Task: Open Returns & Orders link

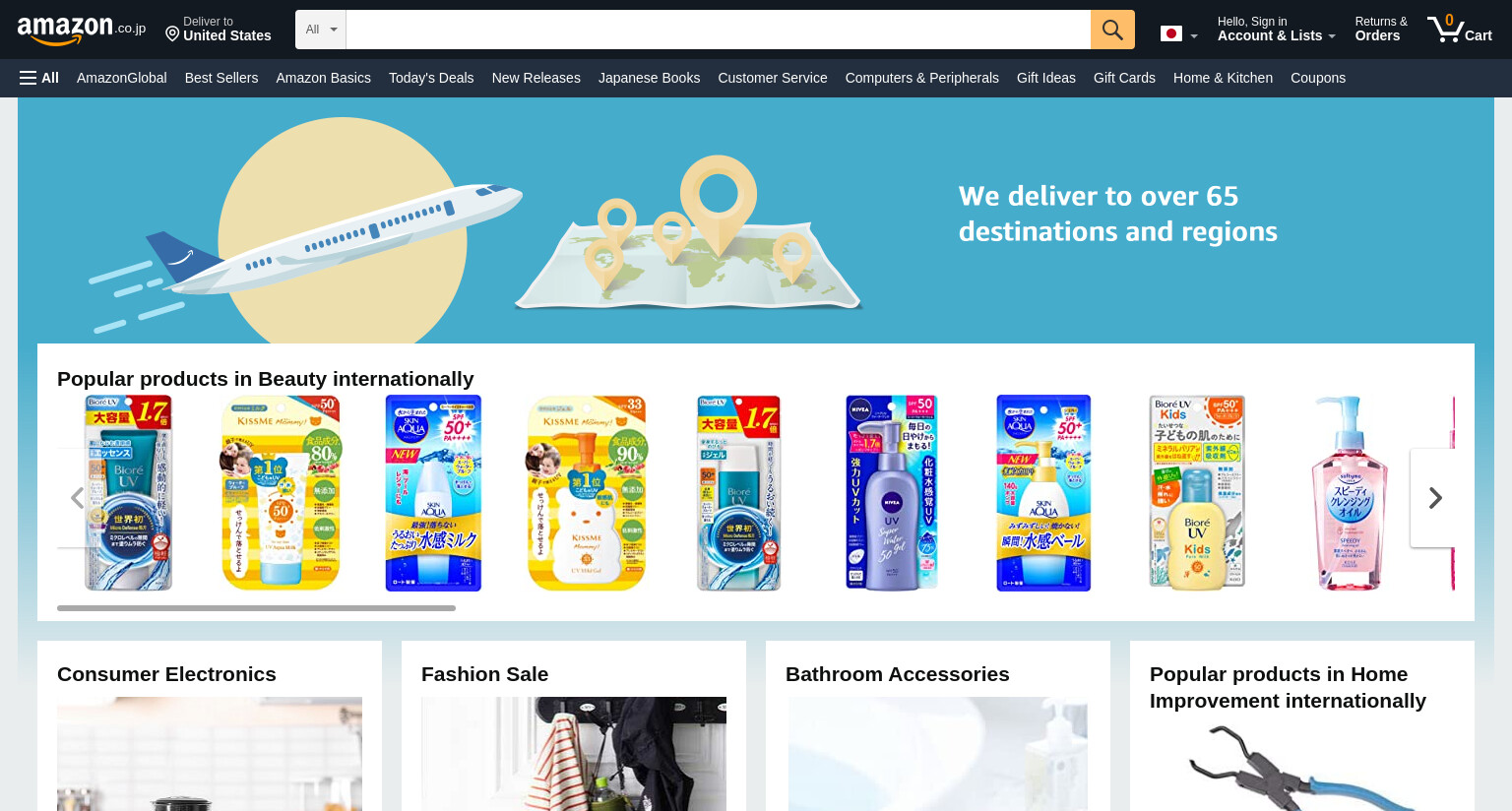Action: pos(1381,29)
